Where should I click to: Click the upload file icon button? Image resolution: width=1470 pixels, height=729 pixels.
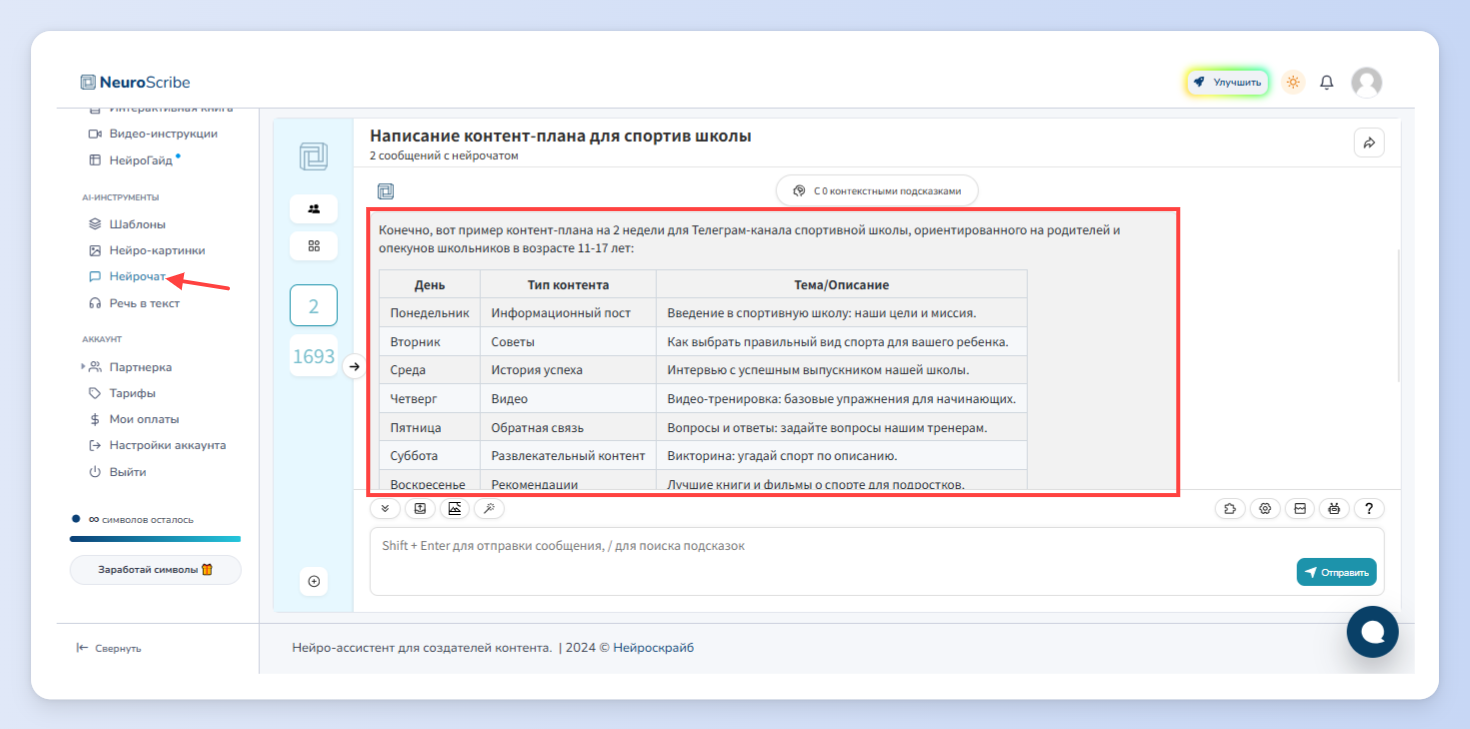click(420, 509)
